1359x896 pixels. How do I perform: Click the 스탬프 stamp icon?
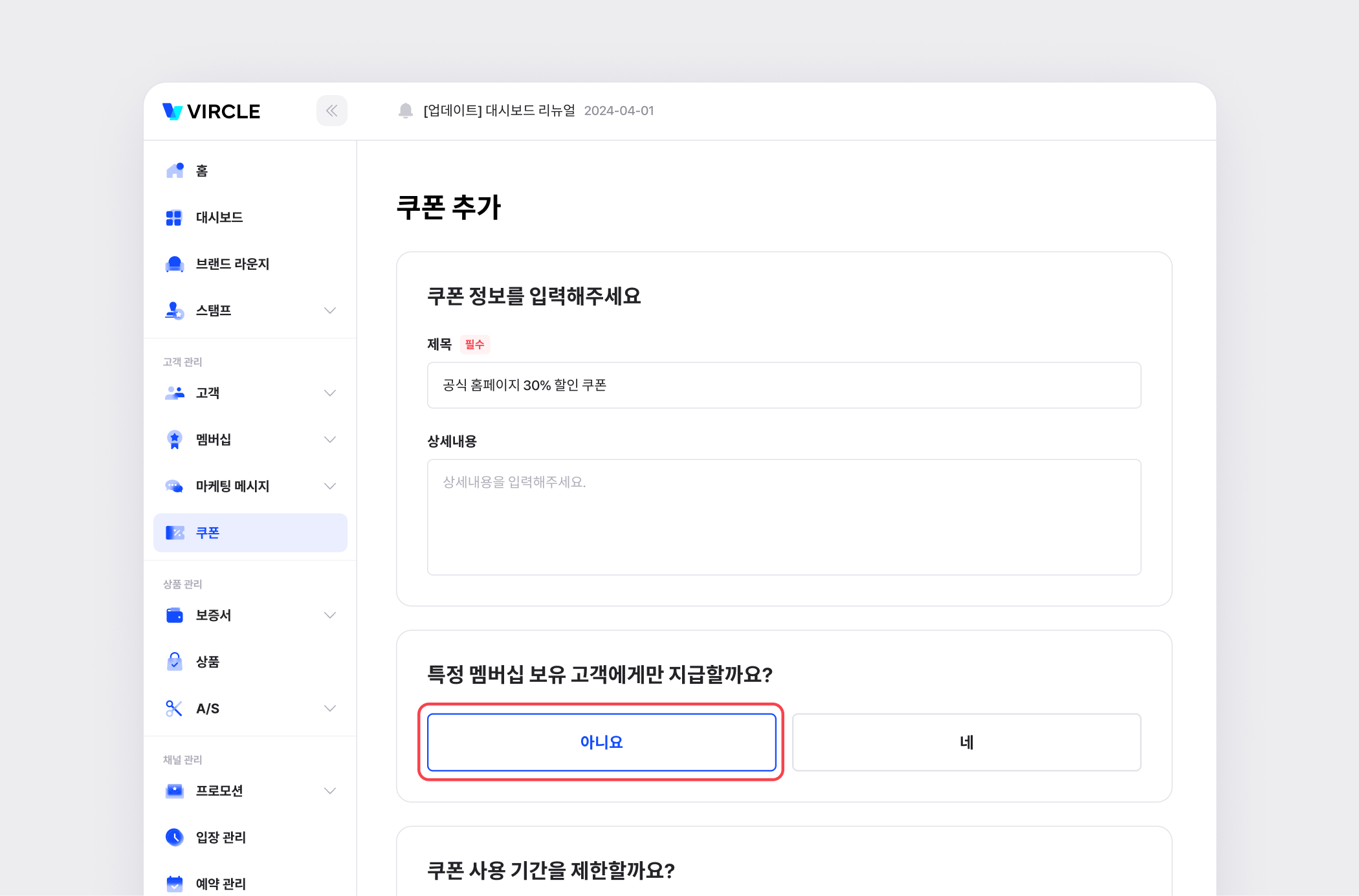(x=175, y=311)
